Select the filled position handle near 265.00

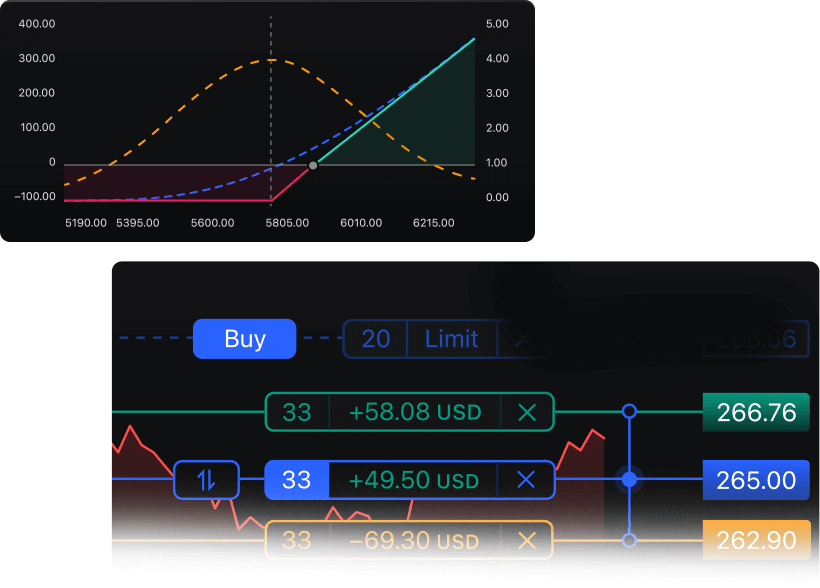click(629, 480)
